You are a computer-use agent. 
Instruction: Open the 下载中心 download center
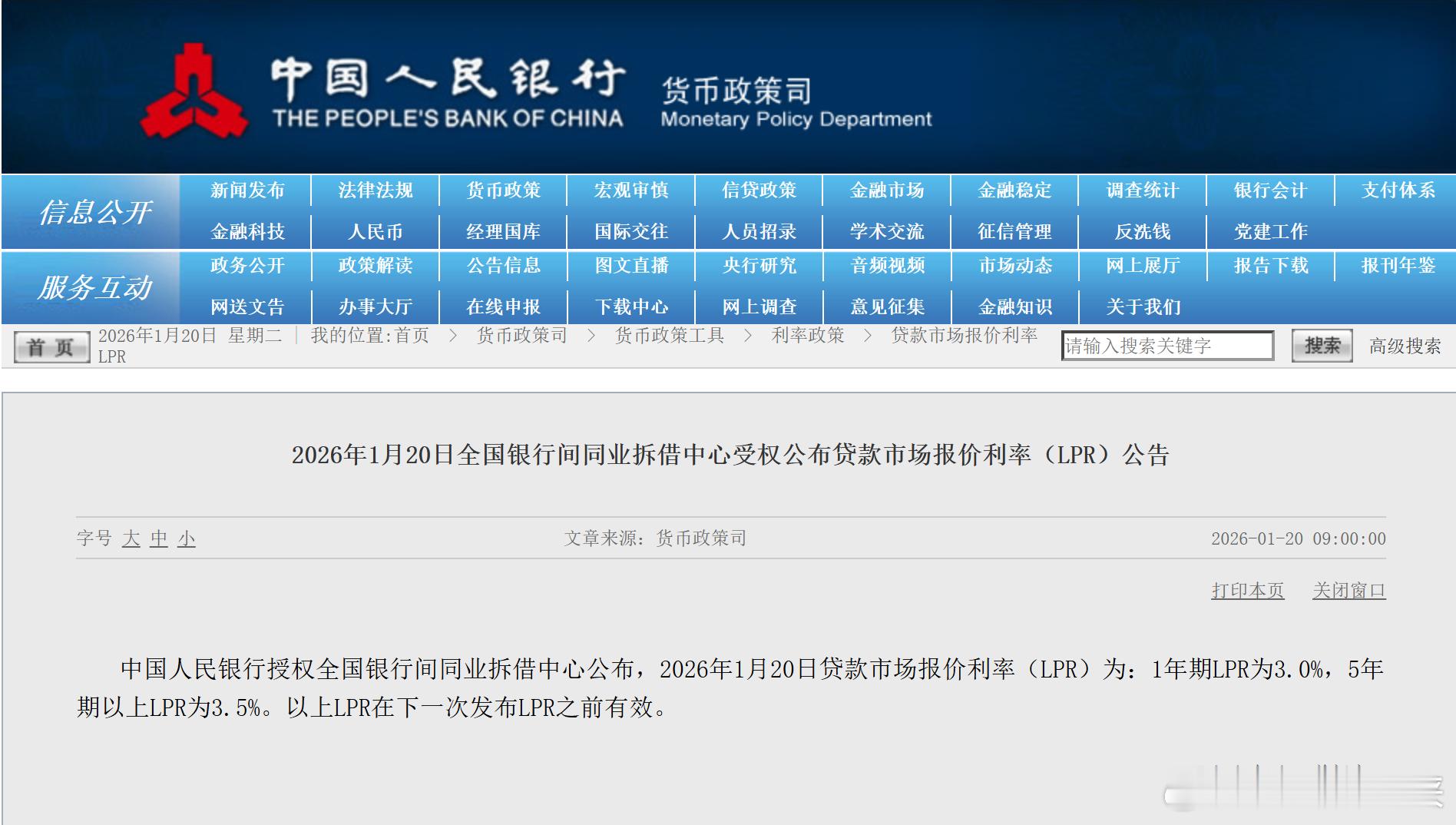[x=631, y=306]
